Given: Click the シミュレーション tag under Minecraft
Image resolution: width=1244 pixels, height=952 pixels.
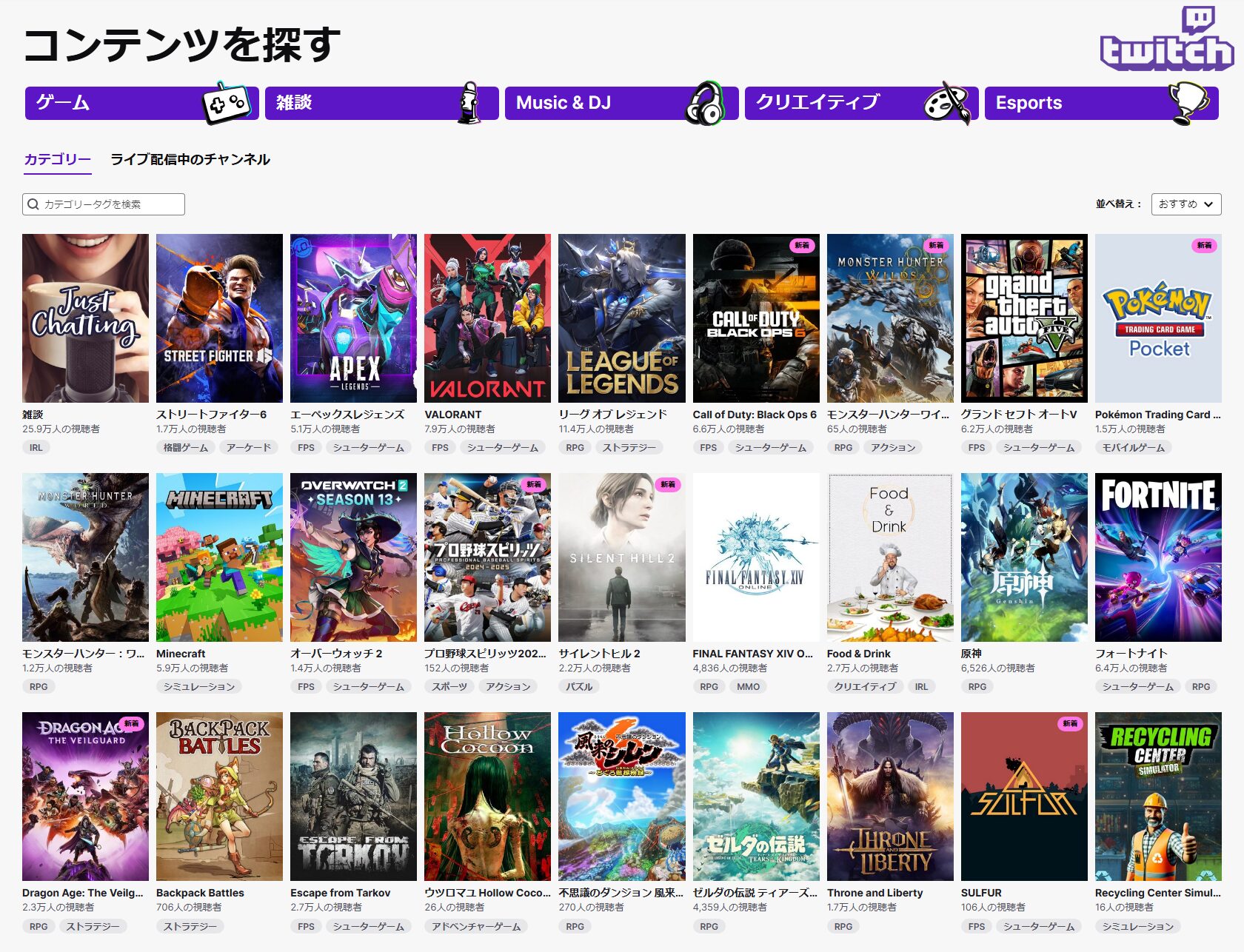Looking at the screenshot, I should point(199,687).
